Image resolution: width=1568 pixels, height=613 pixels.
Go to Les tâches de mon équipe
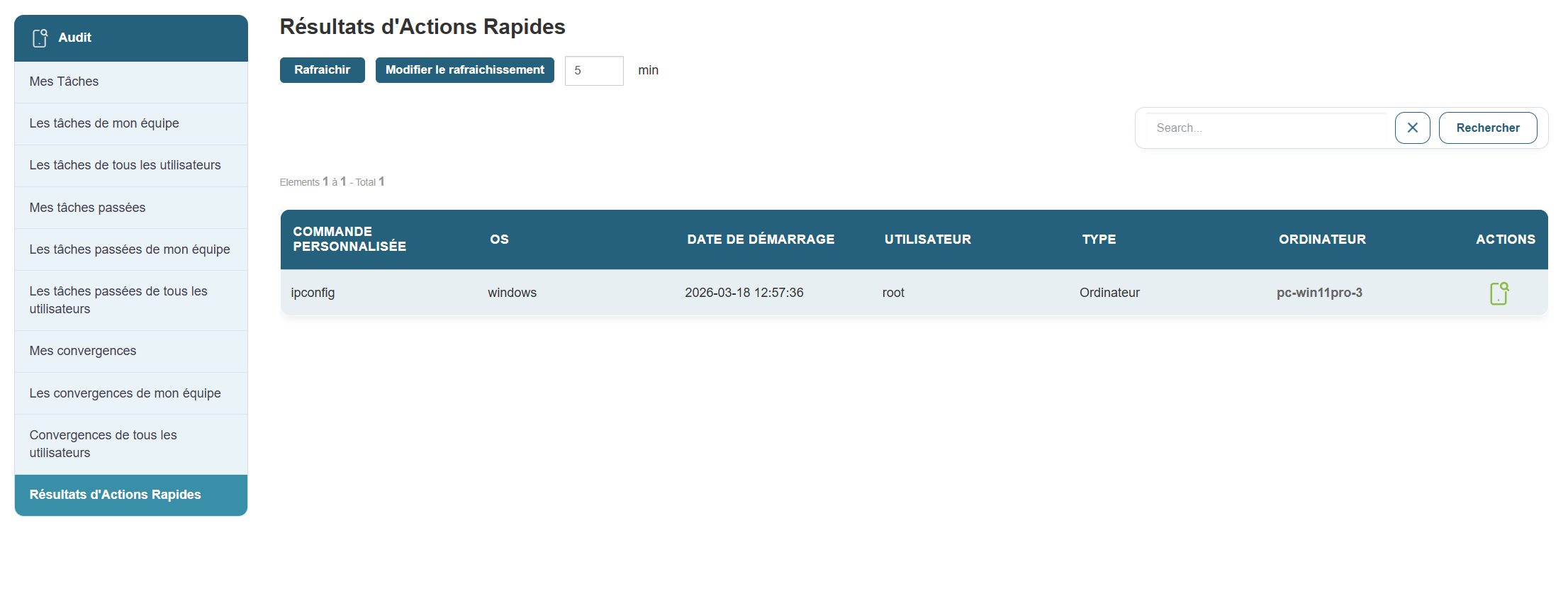(x=104, y=124)
